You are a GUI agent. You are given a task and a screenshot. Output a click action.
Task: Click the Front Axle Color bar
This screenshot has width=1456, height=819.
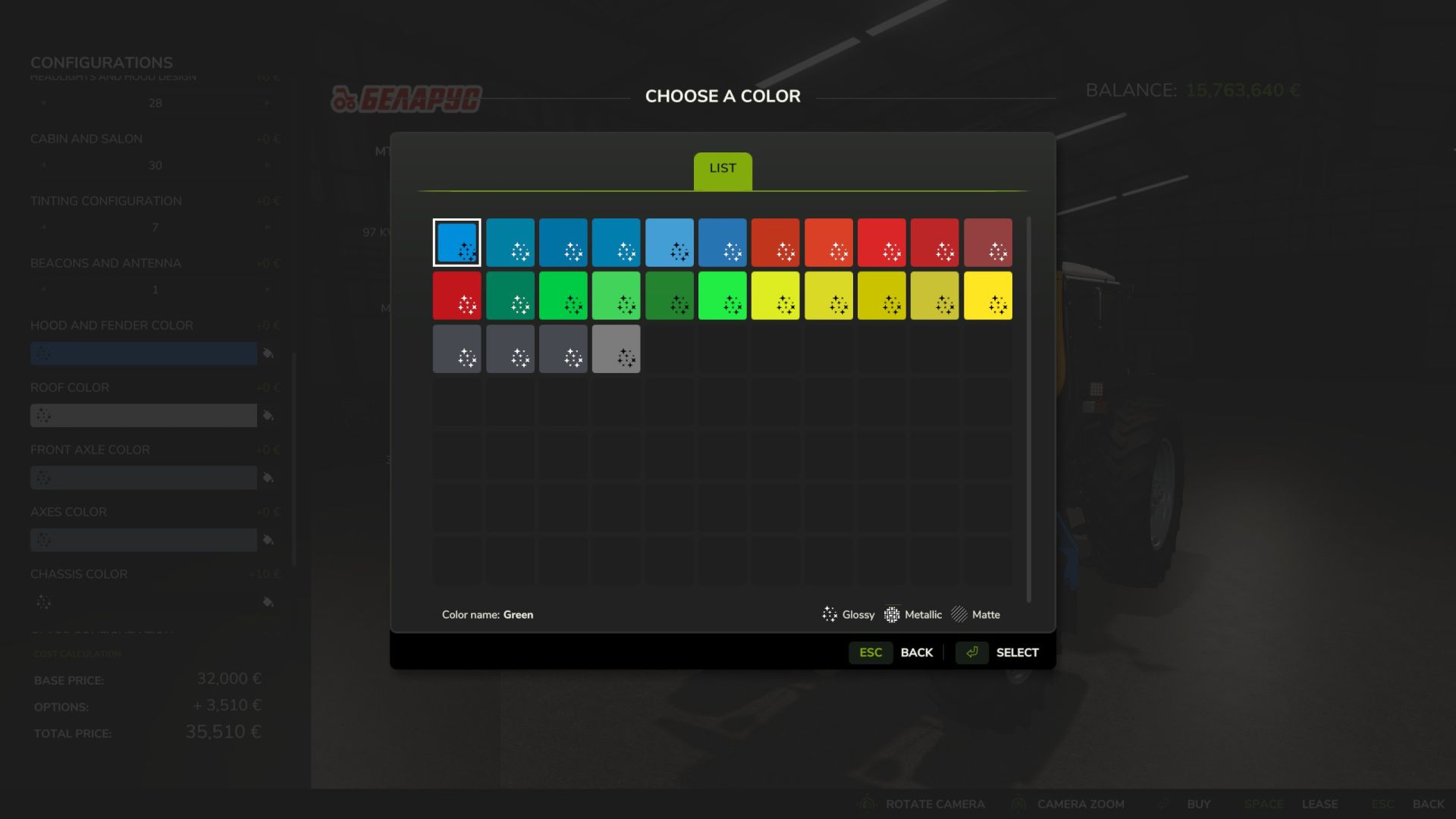143,478
